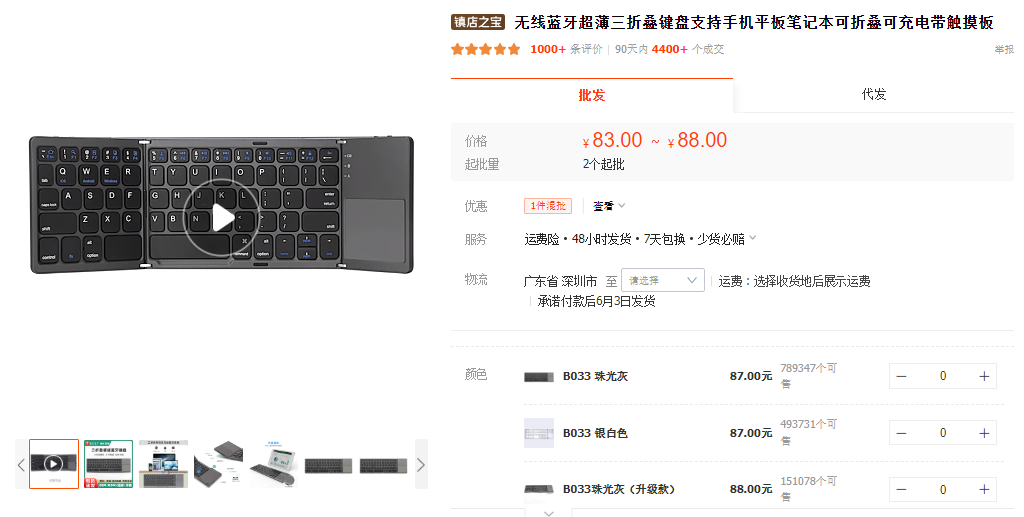This screenshot has width=1024, height=517.
Task: Decrease quantity for B033 银白色
Action: tap(901, 433)
